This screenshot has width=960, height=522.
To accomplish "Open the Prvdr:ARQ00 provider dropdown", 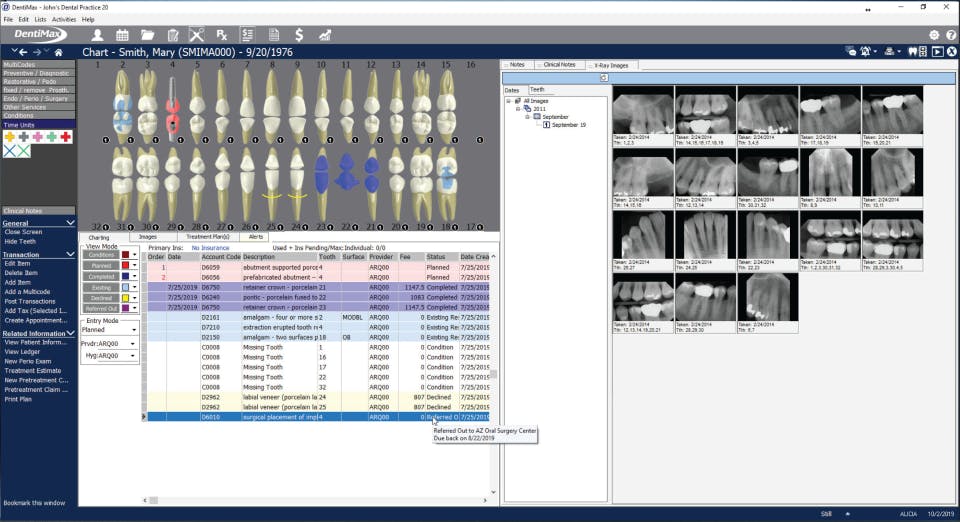I will point(108,343).
